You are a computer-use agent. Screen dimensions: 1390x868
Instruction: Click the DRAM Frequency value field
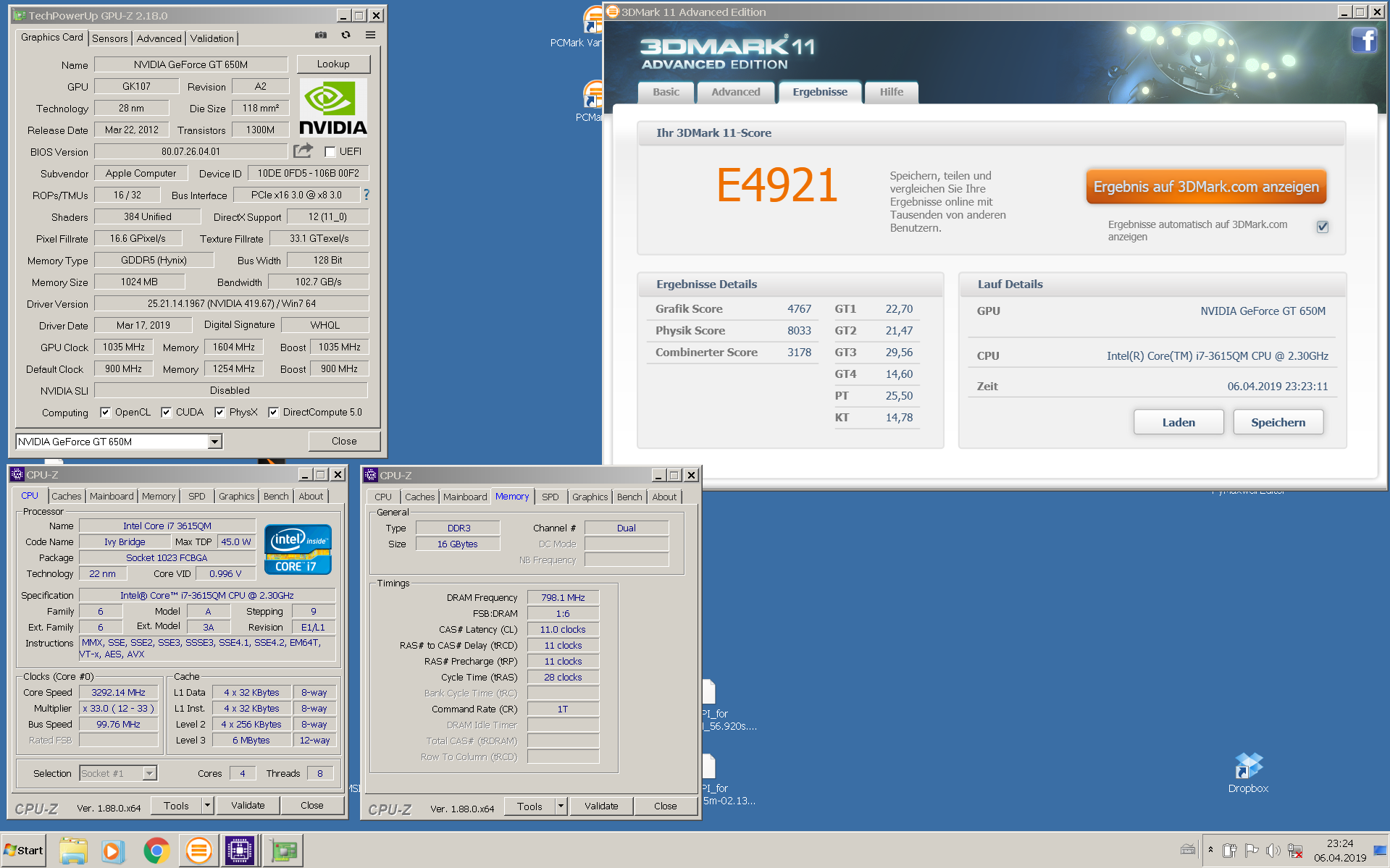tap(563, 597)
